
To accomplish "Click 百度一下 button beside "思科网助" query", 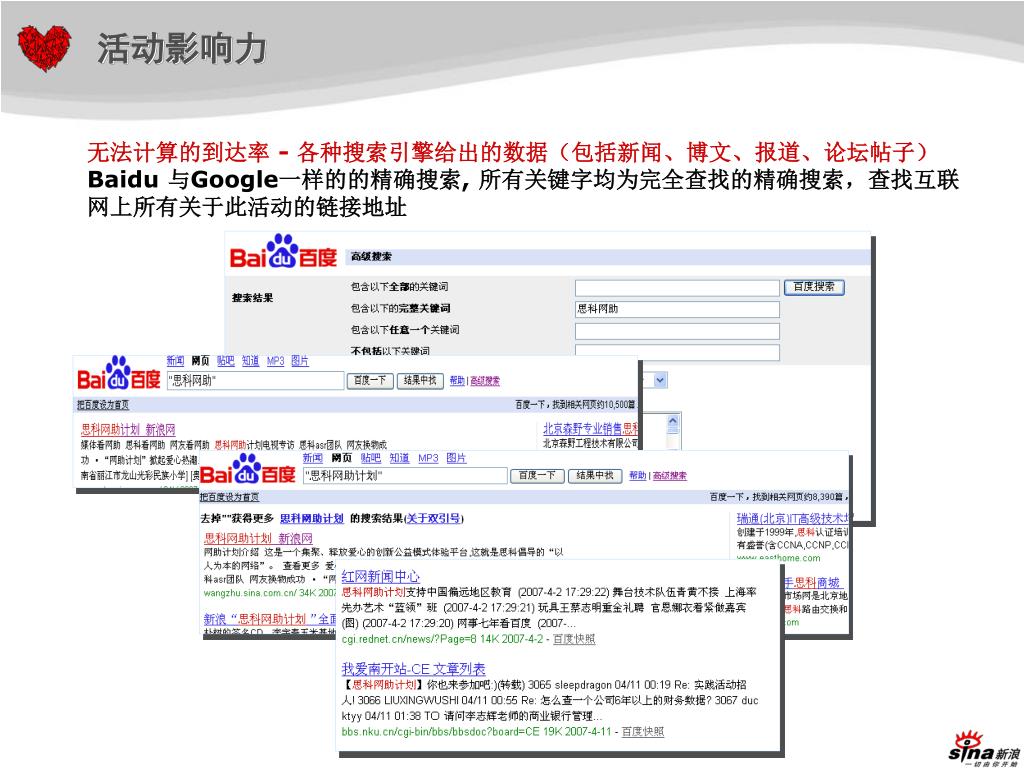I will (x=370, y=381).
